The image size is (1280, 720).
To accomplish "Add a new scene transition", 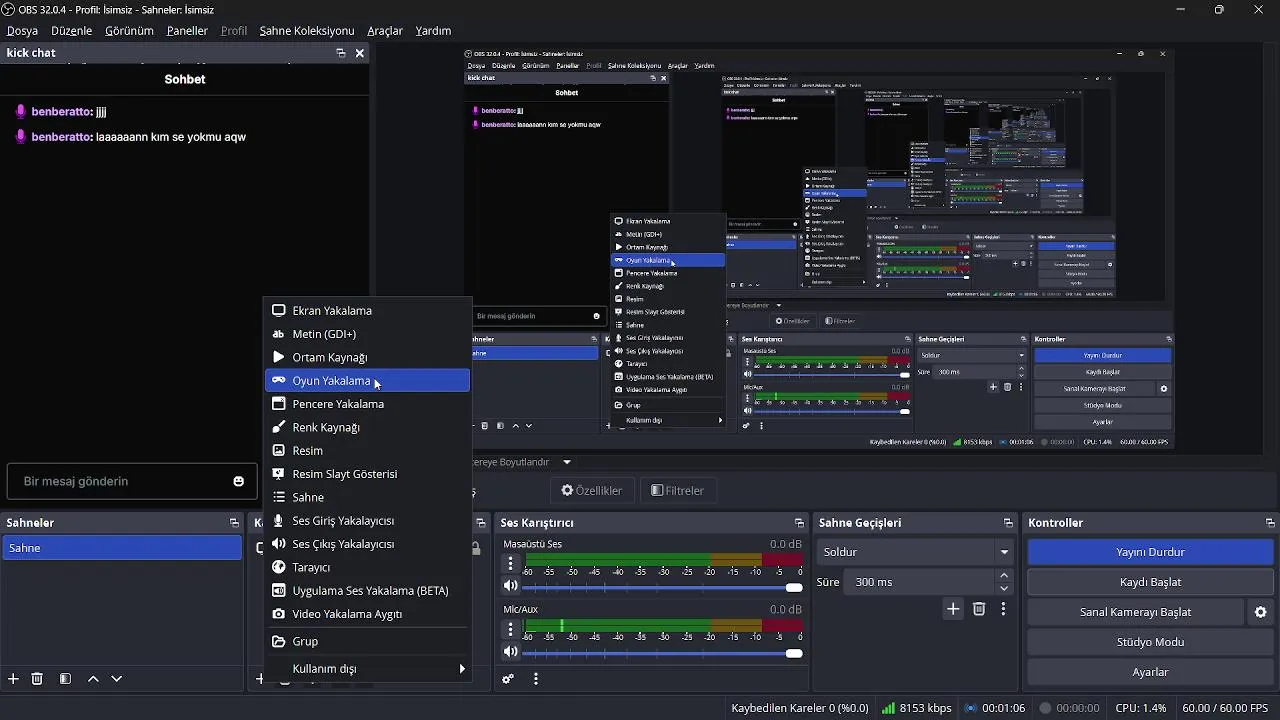I will [x=953, y=609].
